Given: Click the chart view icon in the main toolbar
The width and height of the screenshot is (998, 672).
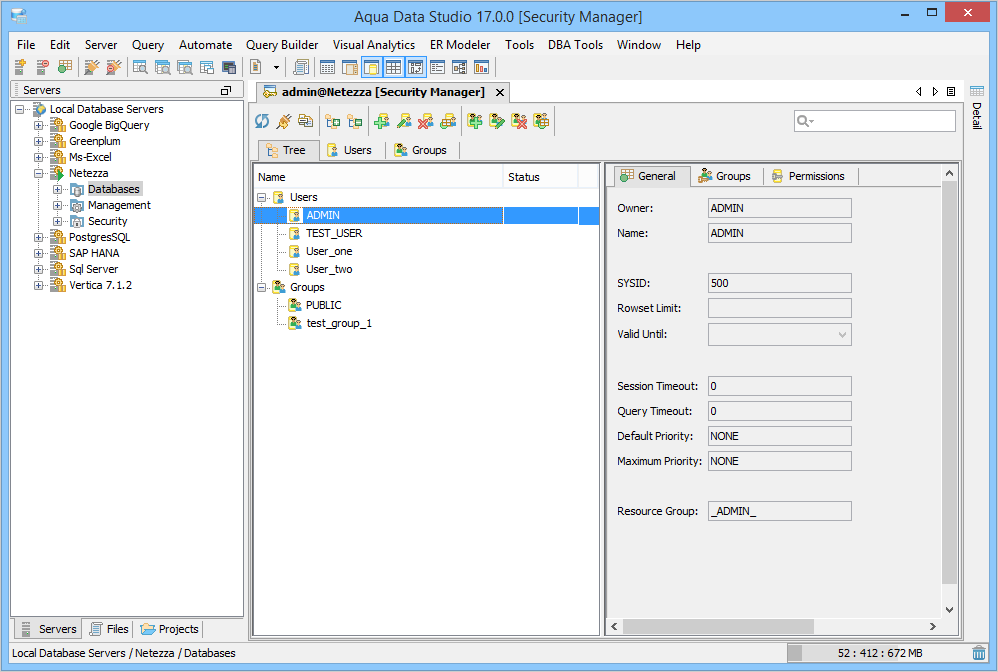Looking at the screenshot, I should point(482,67).
